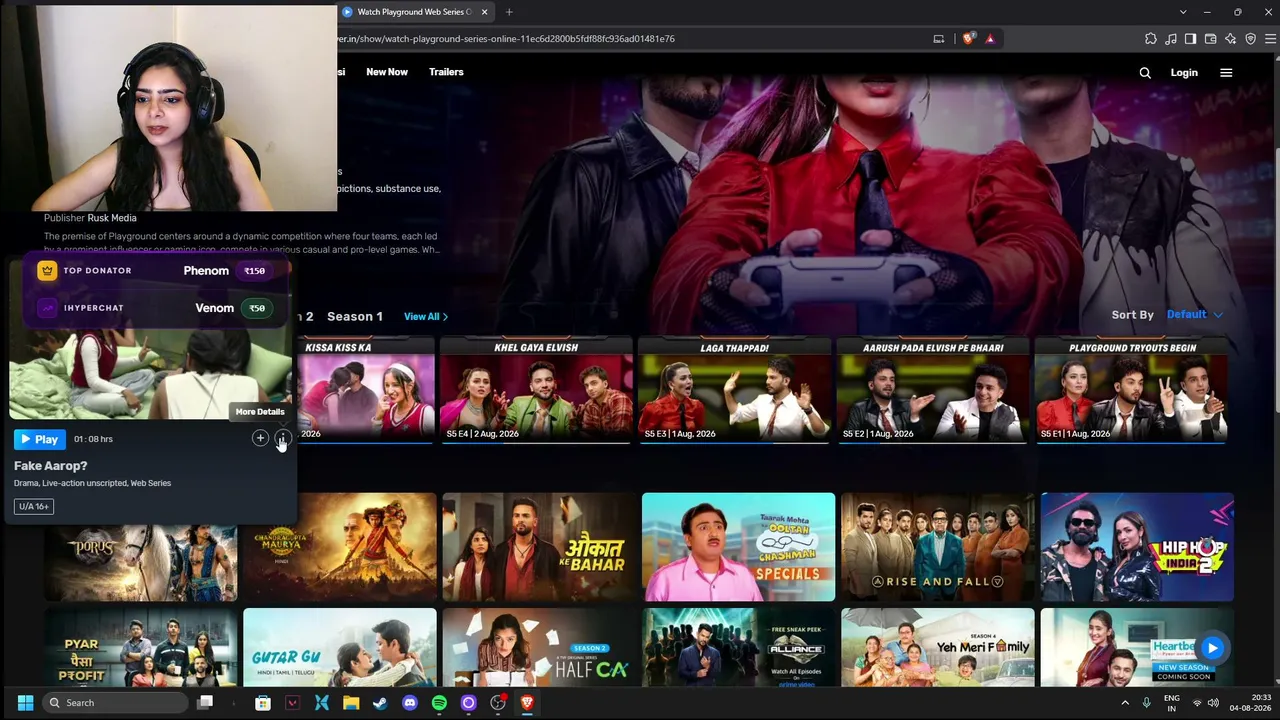1280x720 pixels.
Task: Open the media playlist music note icon
Action: 1171,39
